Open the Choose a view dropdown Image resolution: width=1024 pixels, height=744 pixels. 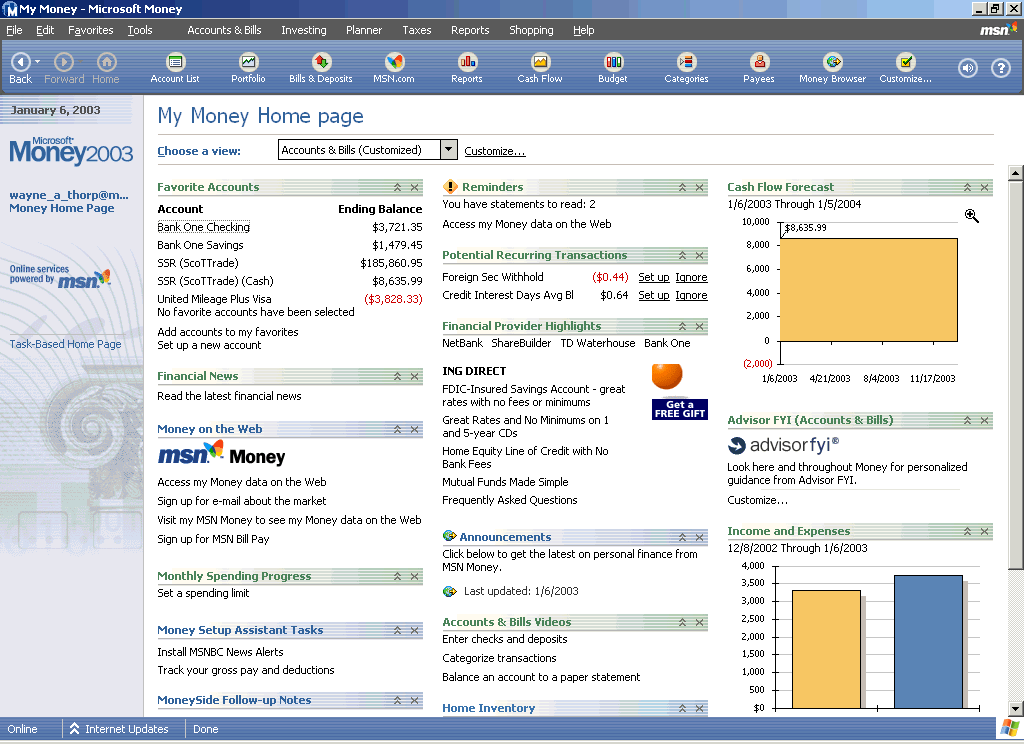click(x=449, y=150)
